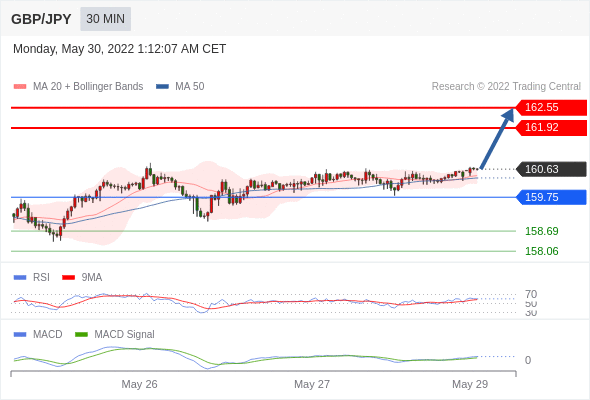Click the MA 20 Bollinger Bands legend swatch
This screenshot has height=400, width=590.
pos(20,87)
